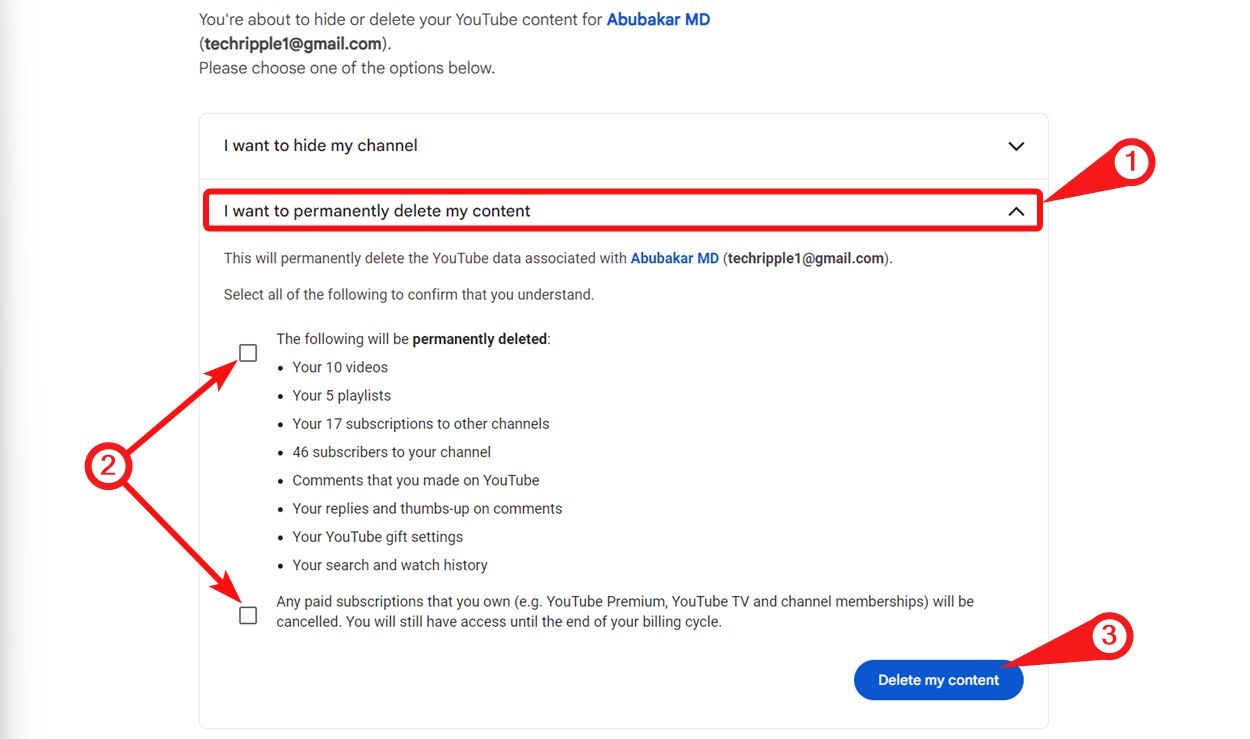Click the "Your 10 videos" bullet item
This screenshot has height=739, width=1250.
coord(340,367)
